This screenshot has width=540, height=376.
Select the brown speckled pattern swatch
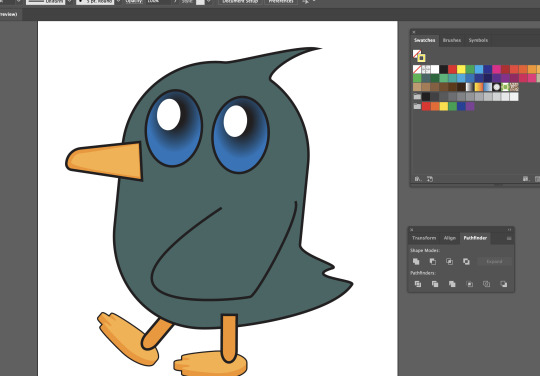click(x=514, y=87)
